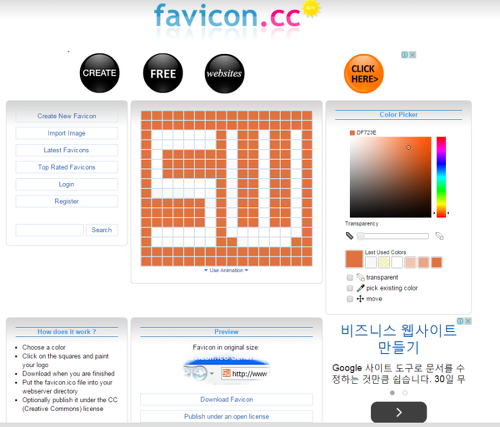Click Publish under an open license
Image resolution: width=500 pixels, height=427 pixels.
point(227,416)
